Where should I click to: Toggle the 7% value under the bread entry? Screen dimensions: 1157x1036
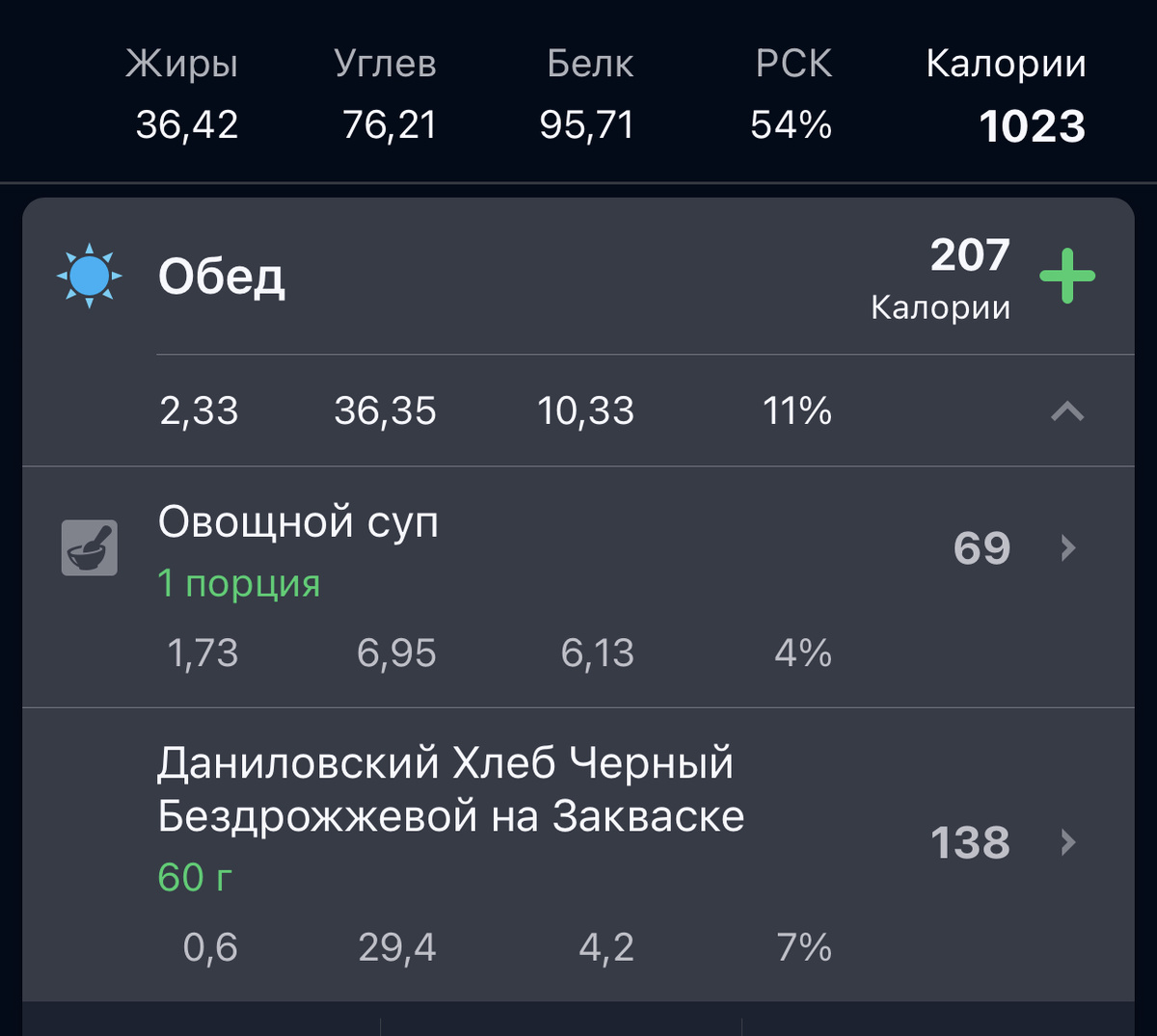804,948
